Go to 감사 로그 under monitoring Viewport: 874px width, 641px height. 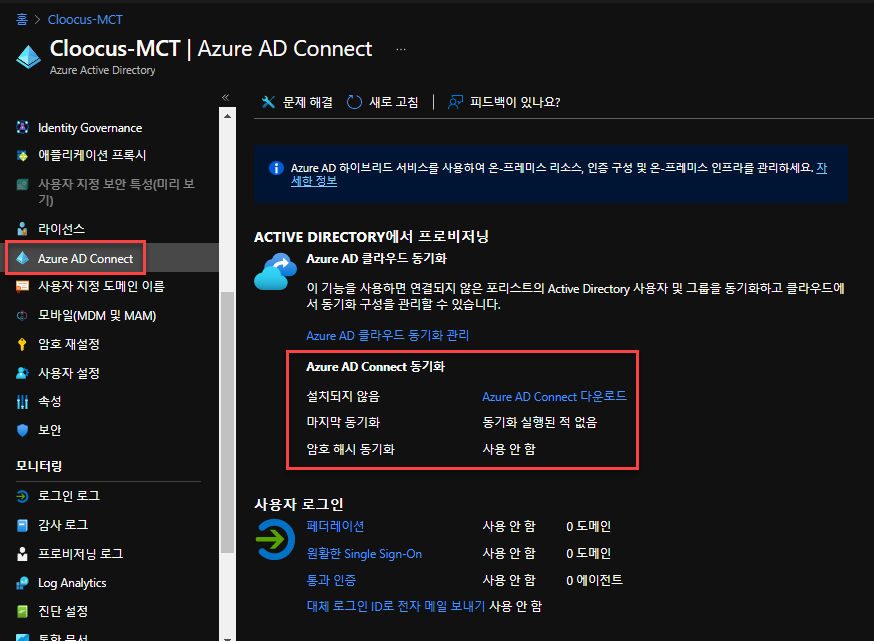click(63, 525)
